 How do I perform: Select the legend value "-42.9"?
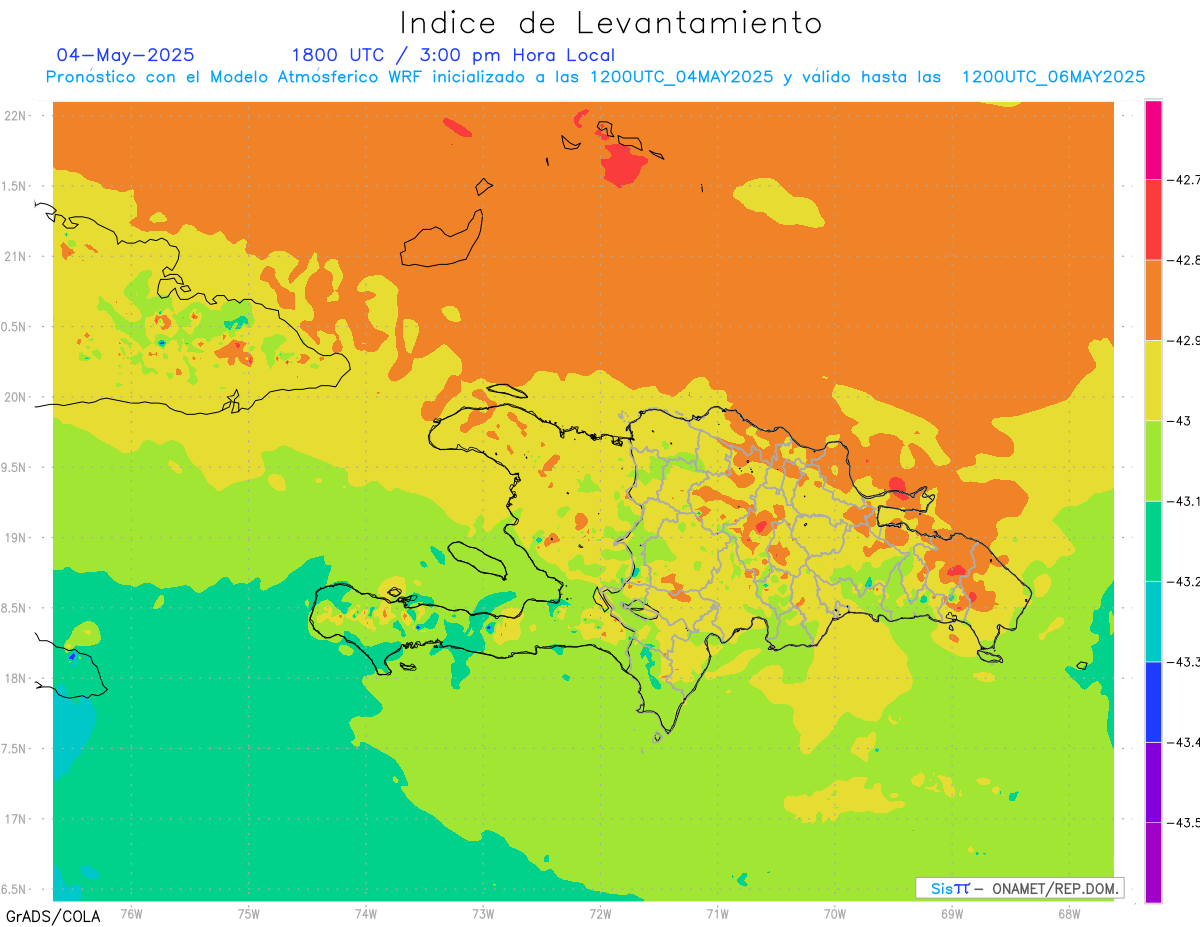(x=1183, y=341)
